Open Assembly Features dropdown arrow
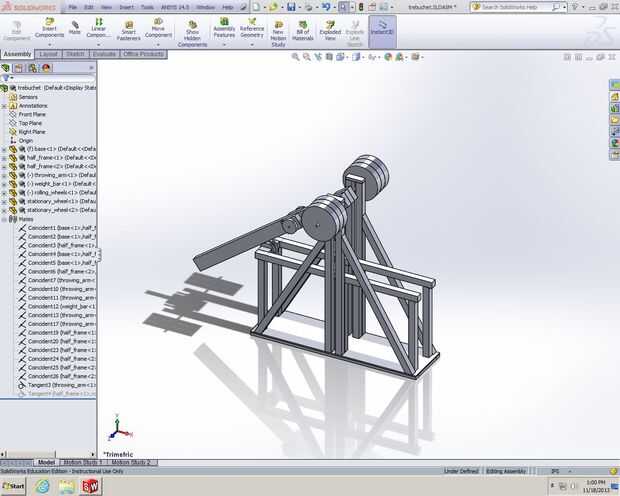This screenshot has width=620, height=496. tap(224, 44)
